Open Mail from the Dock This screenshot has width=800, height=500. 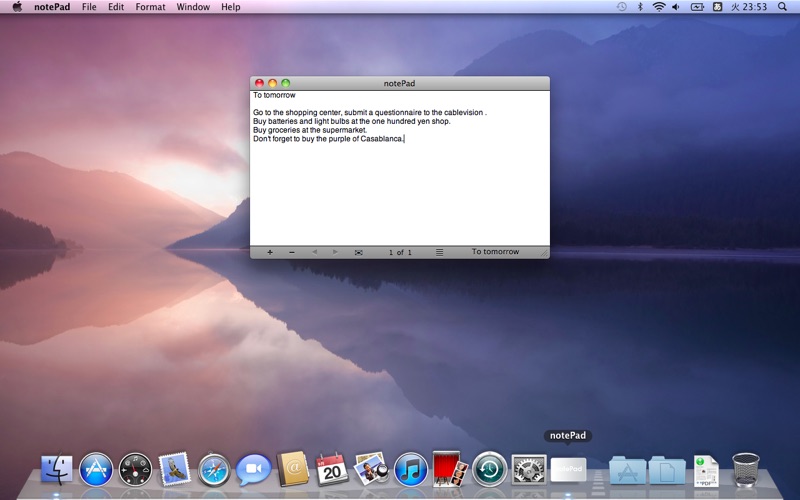click(x=174, y=469)
